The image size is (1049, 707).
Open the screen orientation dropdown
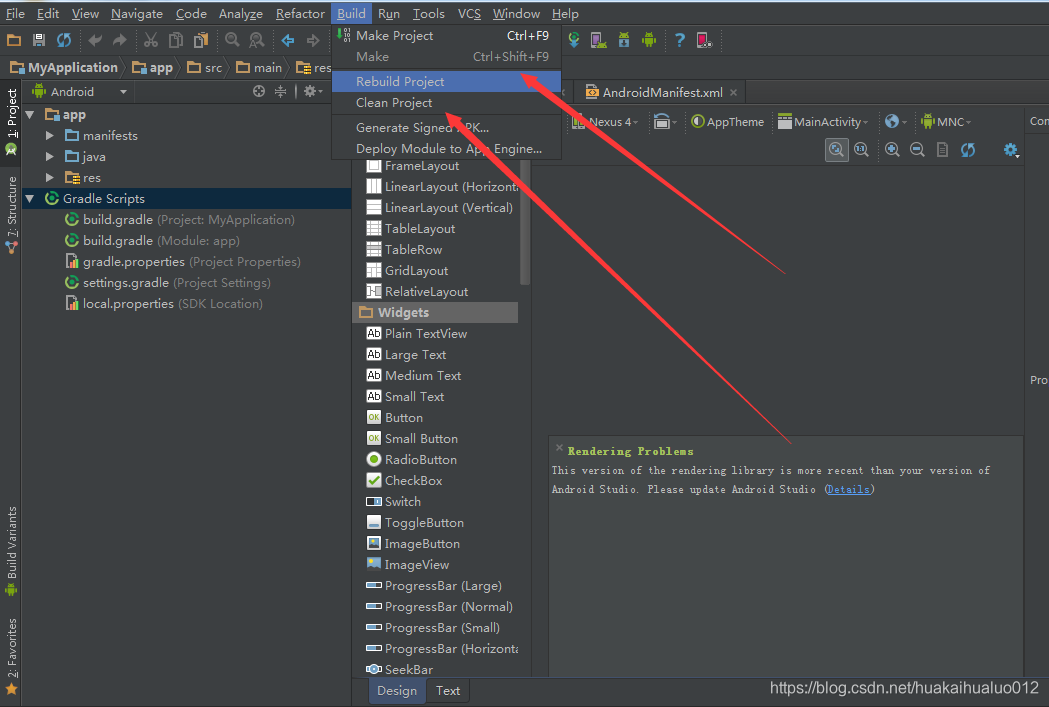click(665, 122)
